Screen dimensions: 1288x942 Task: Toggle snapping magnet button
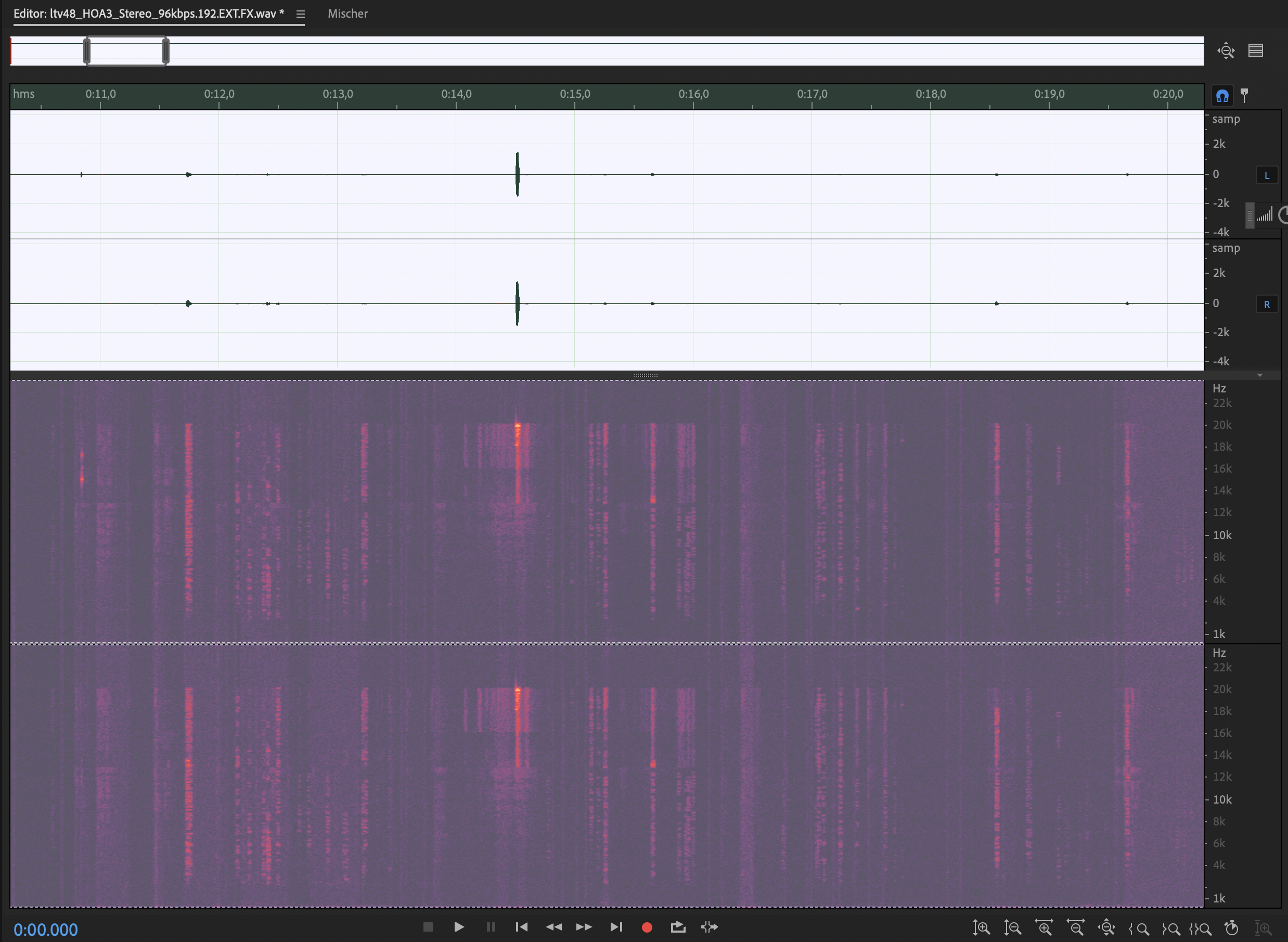tap(1222, 95)
